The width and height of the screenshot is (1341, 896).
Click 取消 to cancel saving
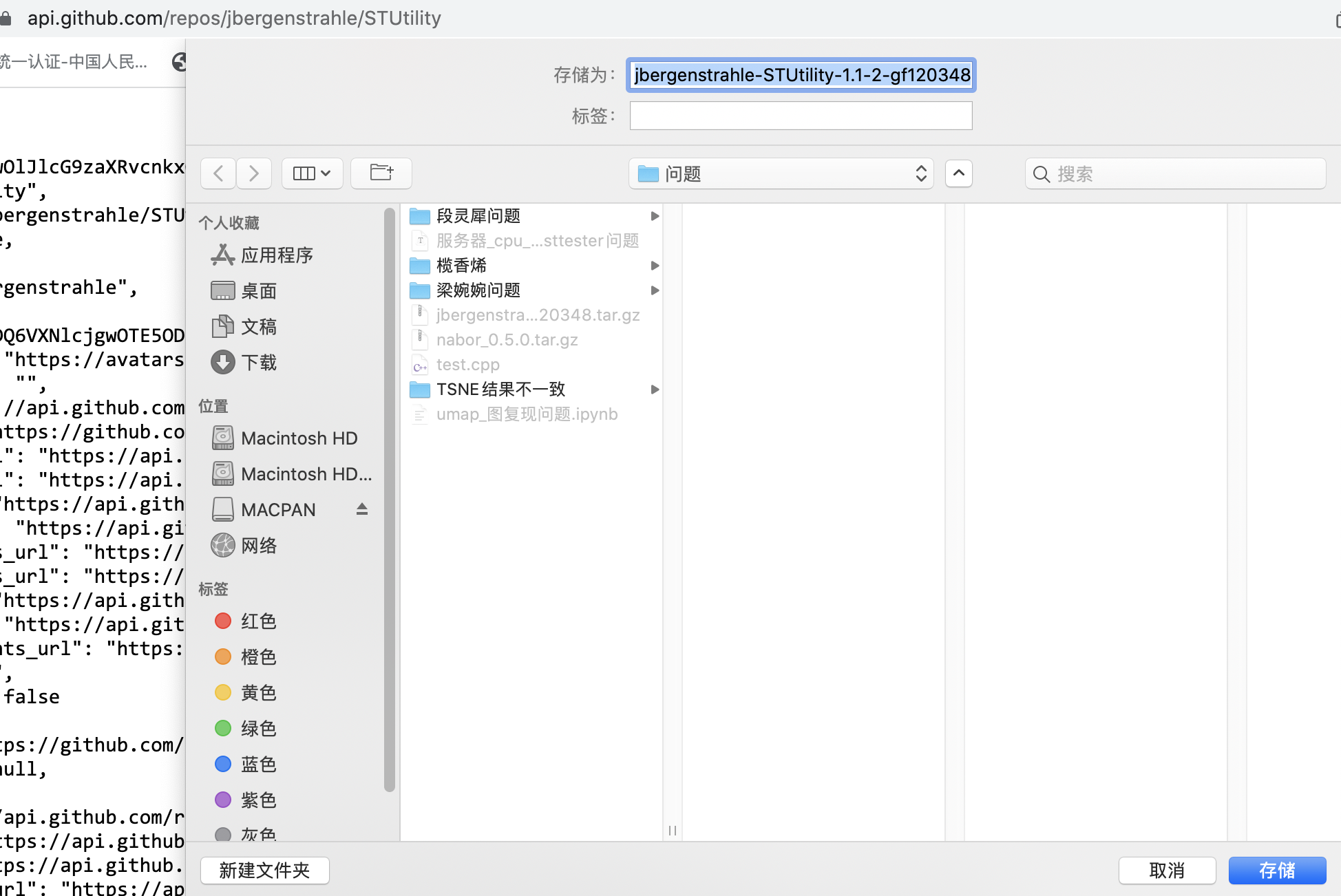point(1167,871)
